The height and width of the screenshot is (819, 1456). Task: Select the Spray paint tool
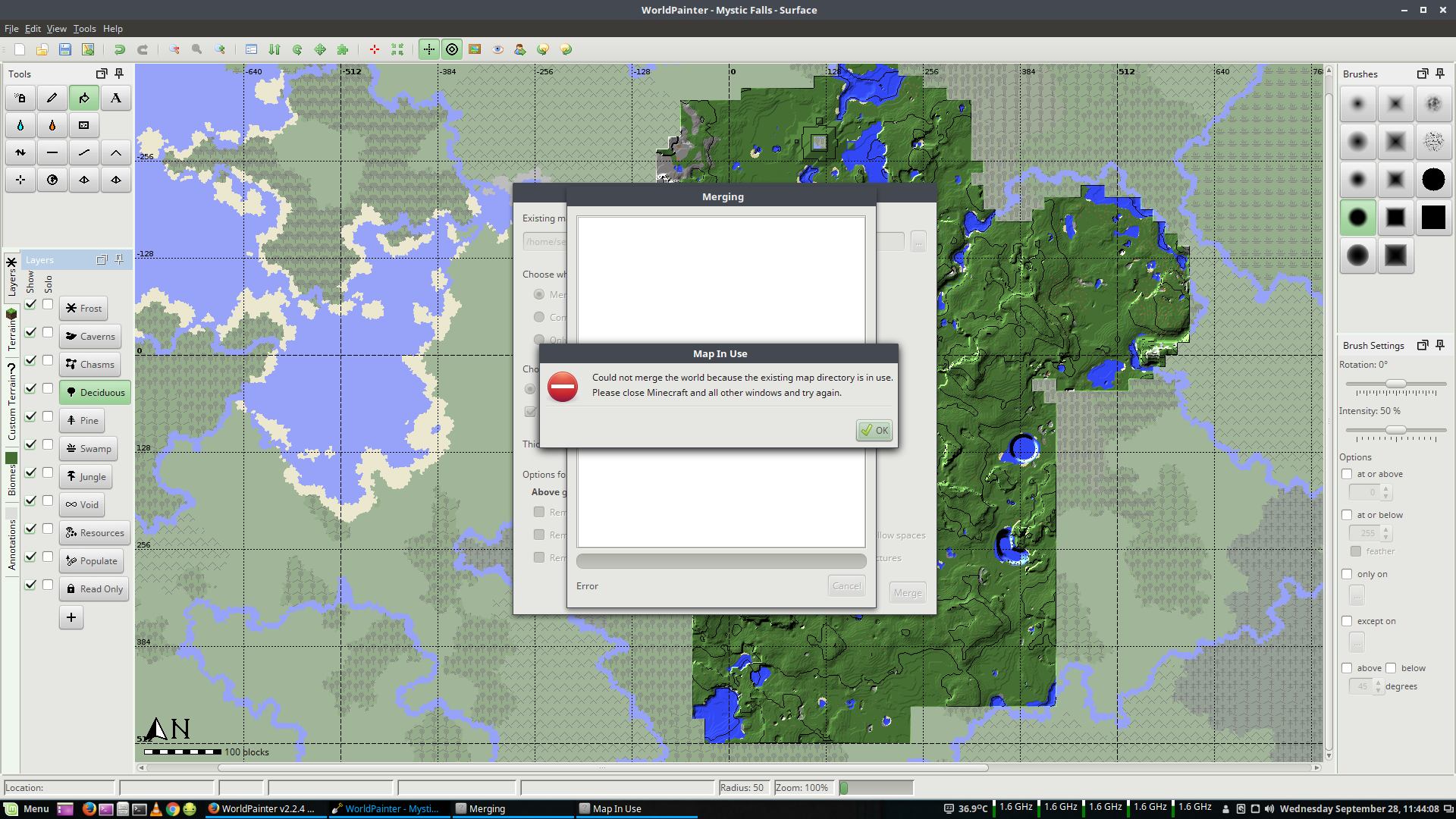[x=20, y=98]
